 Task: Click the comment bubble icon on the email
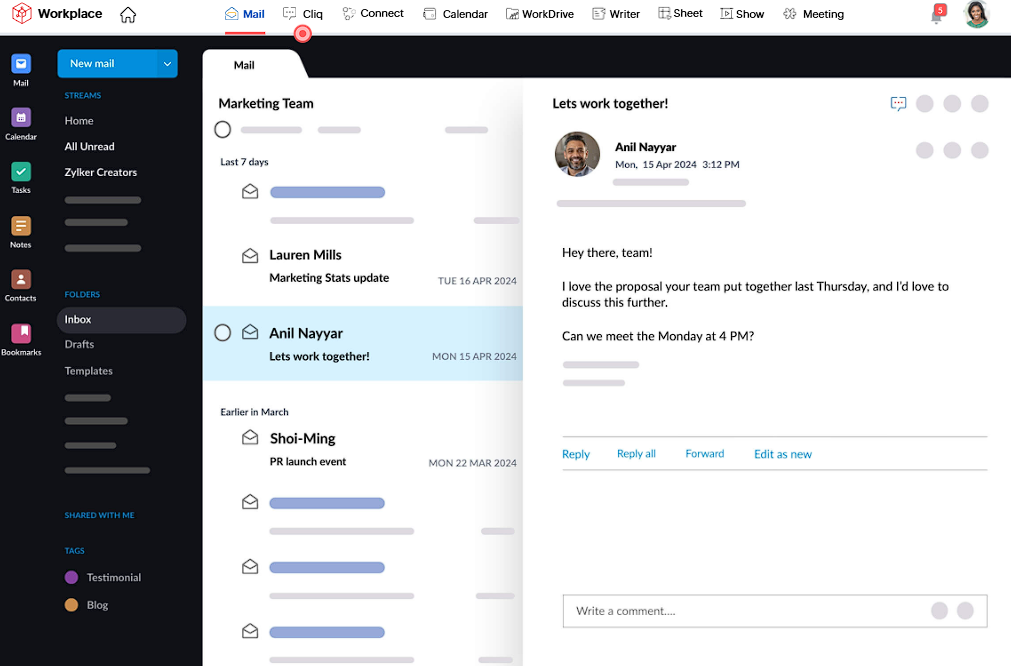coord(897,103)
